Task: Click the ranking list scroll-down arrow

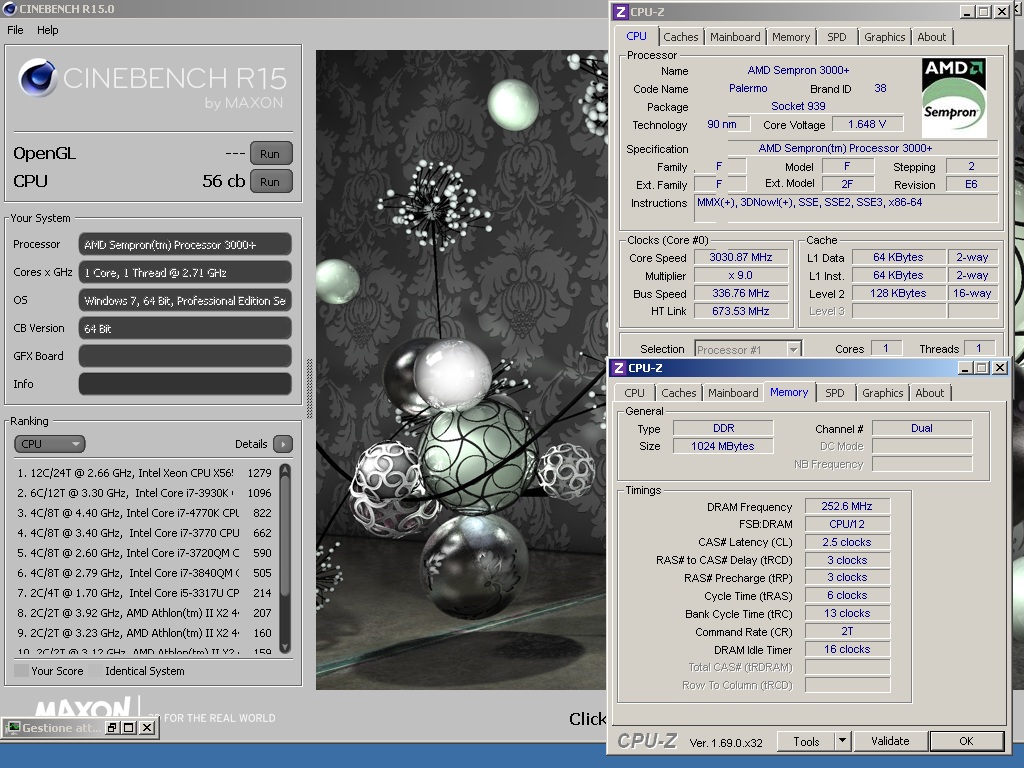Action: (x=285, y=647)
